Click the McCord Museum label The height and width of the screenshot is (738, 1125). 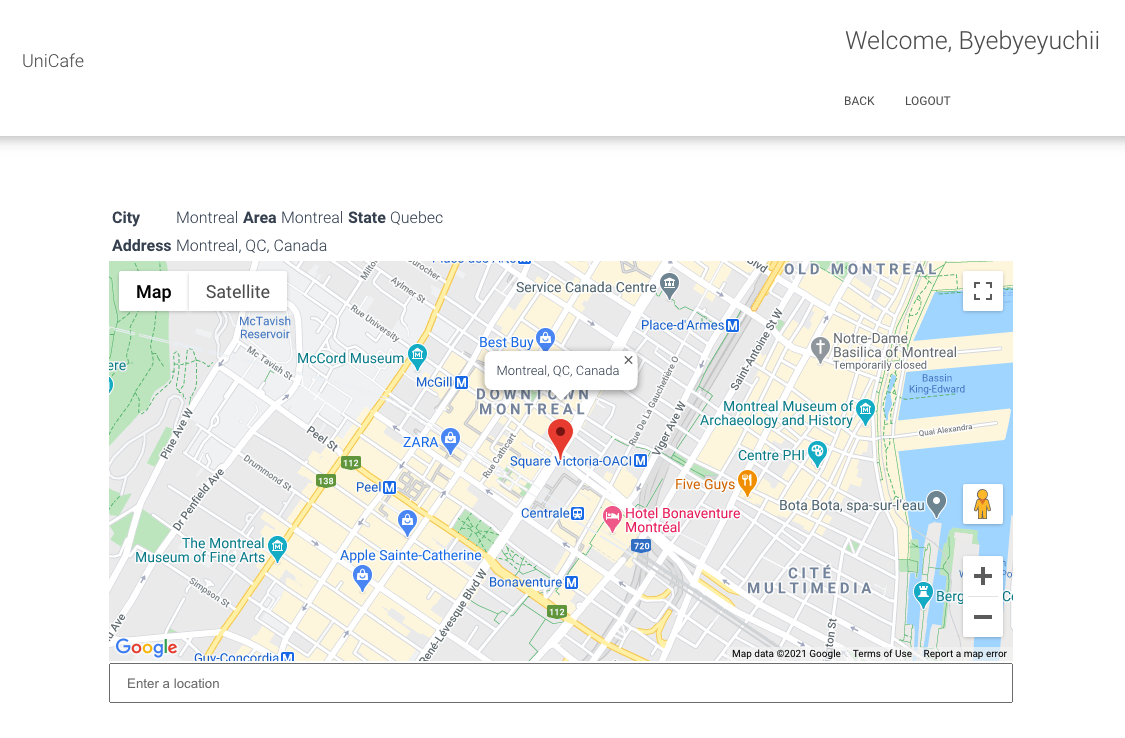[x=351, y=358]
